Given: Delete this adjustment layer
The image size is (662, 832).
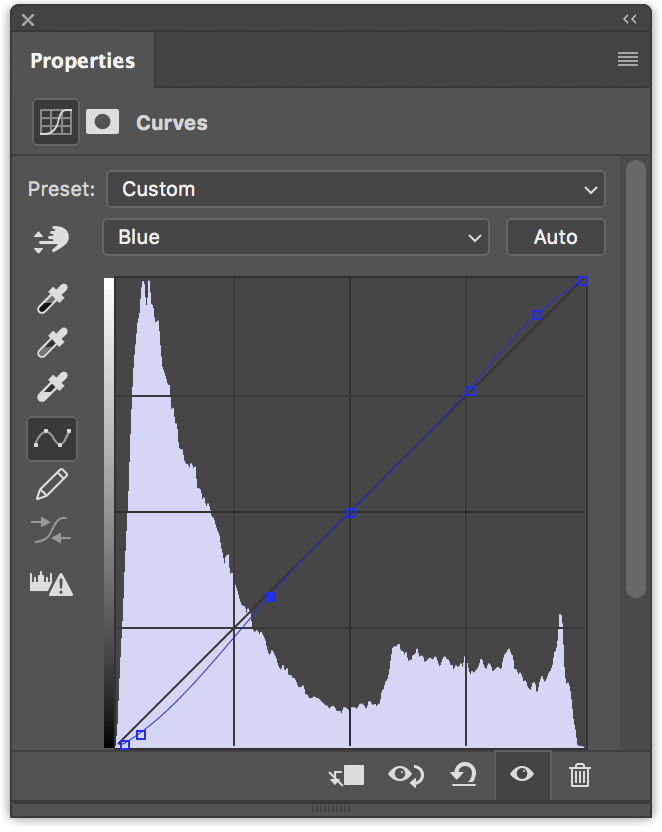Looking at the screenshot, I should [x=580, y=775].
